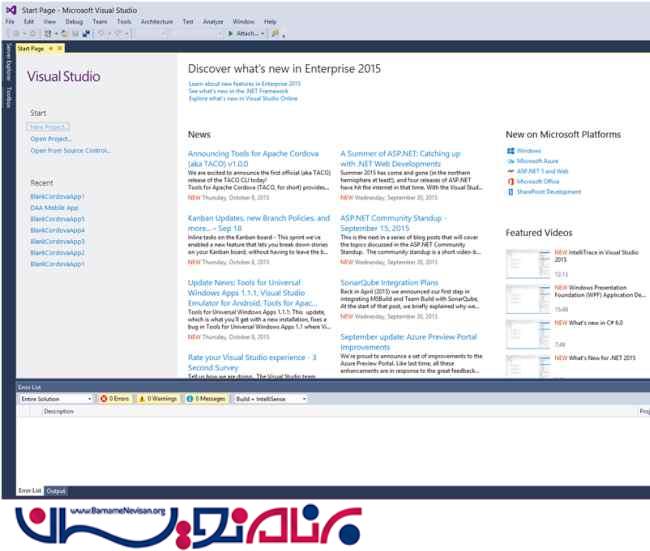
Task: Click the Microsoft Office icon
Action: [511, 182]
